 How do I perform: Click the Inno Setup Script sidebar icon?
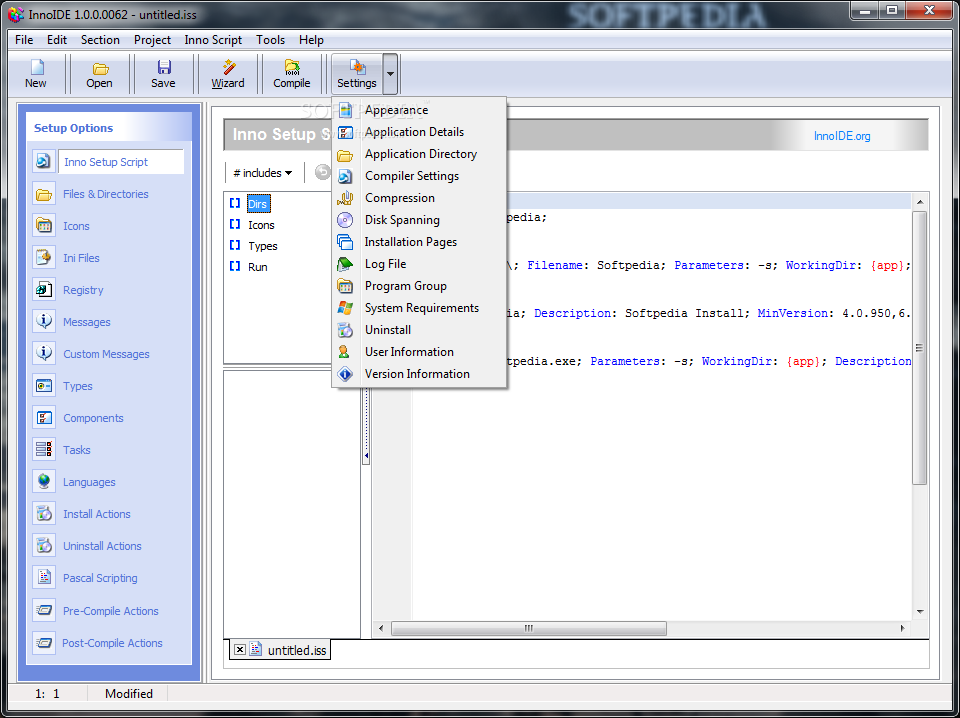[x=43, y=162]
